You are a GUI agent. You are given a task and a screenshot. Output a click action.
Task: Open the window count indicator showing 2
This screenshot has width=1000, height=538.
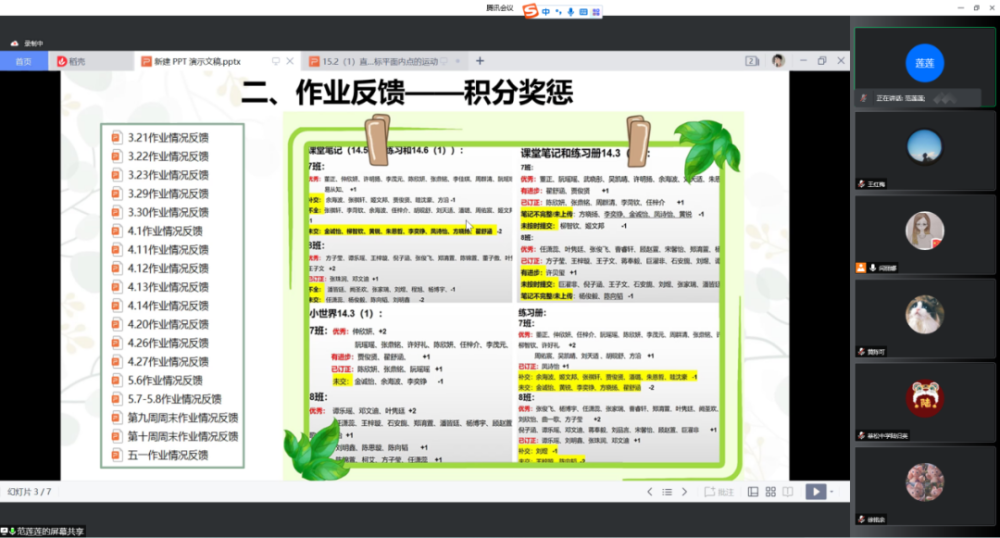(x=752, y=61)
